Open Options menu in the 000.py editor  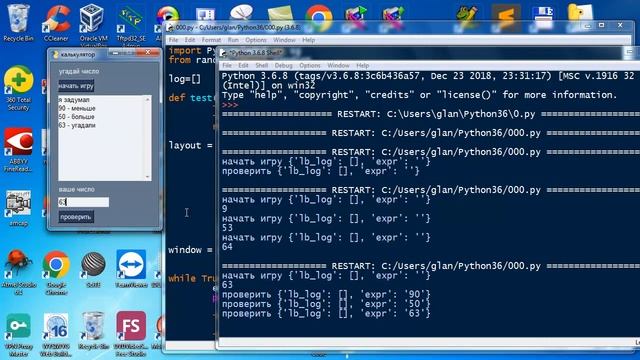tap(256, 40)
